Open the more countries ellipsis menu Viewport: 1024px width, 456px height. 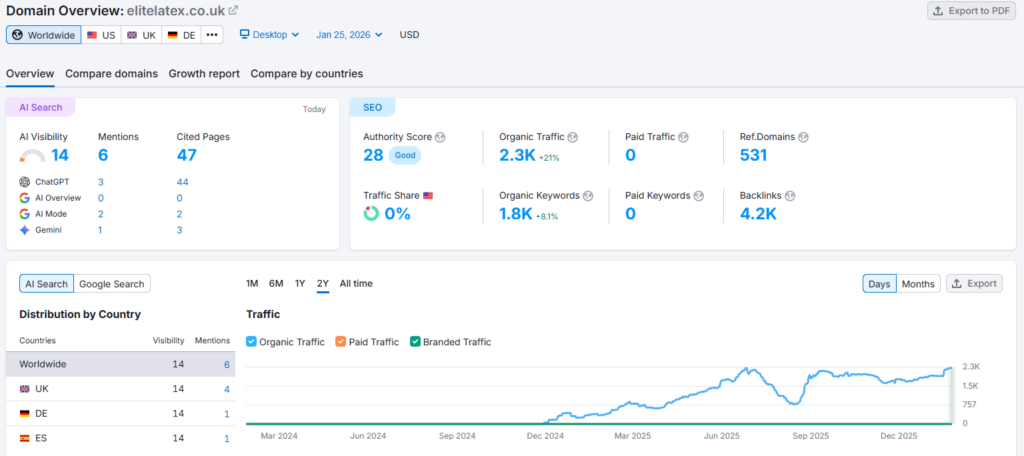211,34
